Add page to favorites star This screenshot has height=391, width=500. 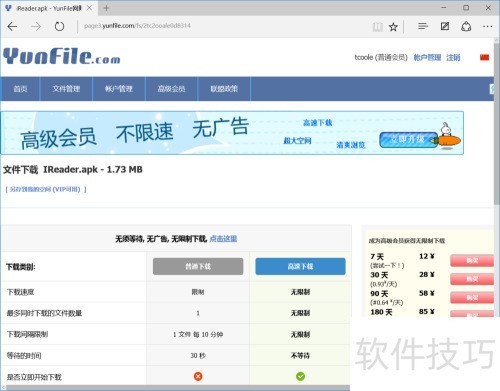393,27
